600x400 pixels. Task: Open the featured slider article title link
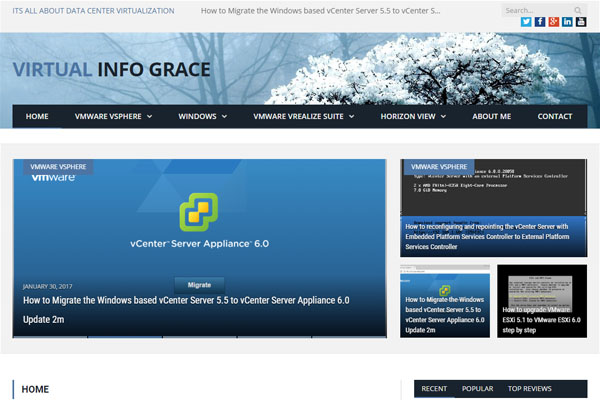tap(186, 310)
